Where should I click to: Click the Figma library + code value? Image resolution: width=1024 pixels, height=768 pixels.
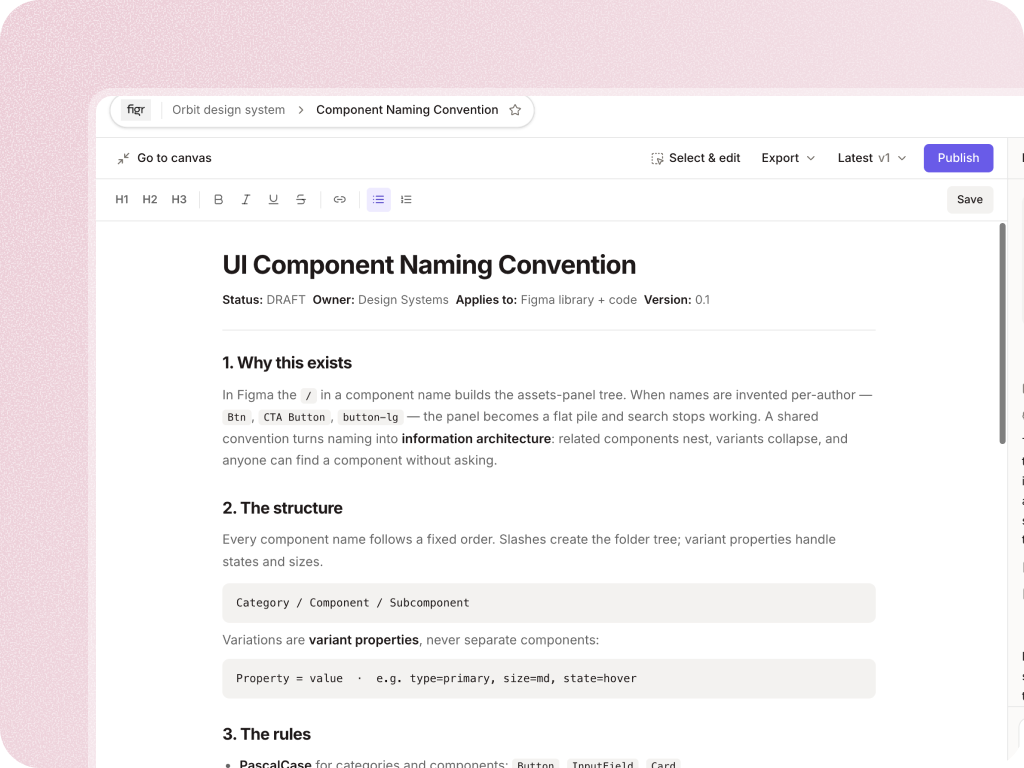tap(579, 300)
